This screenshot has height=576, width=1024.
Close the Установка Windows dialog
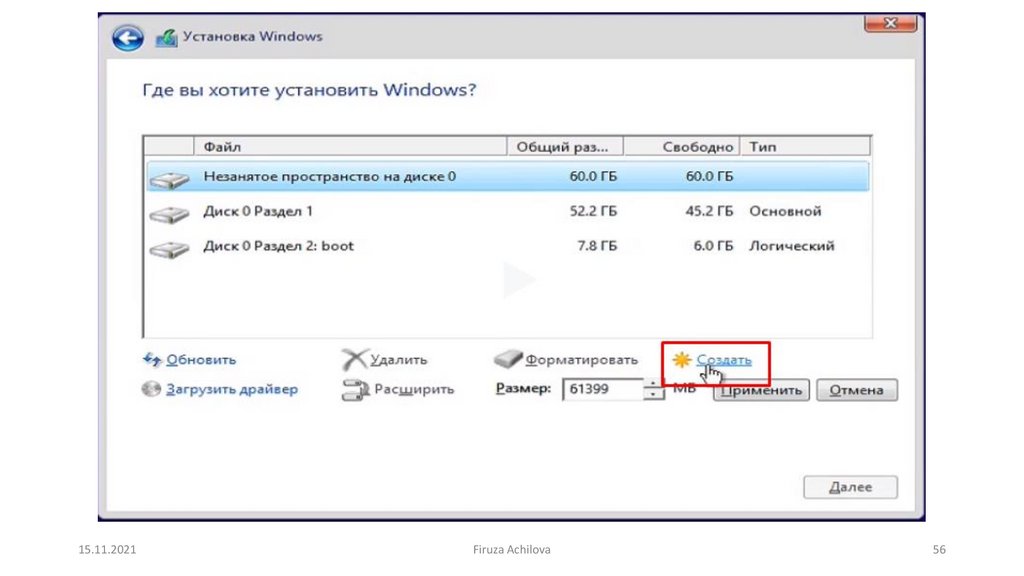891,23
